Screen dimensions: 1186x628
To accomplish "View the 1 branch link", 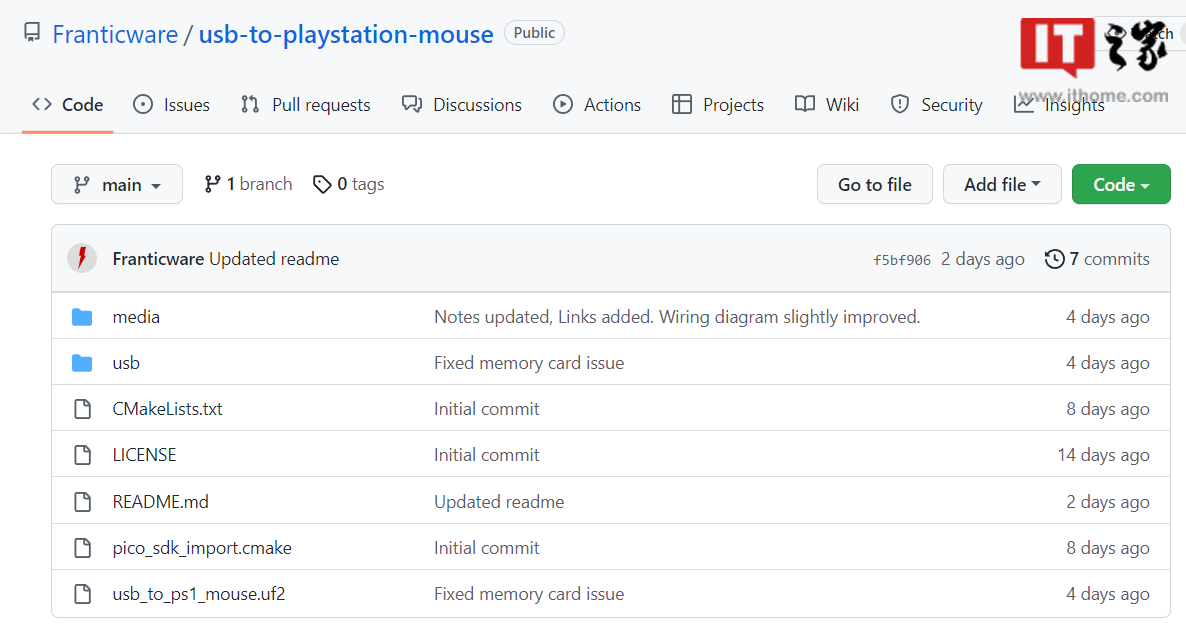I will 248,184.
